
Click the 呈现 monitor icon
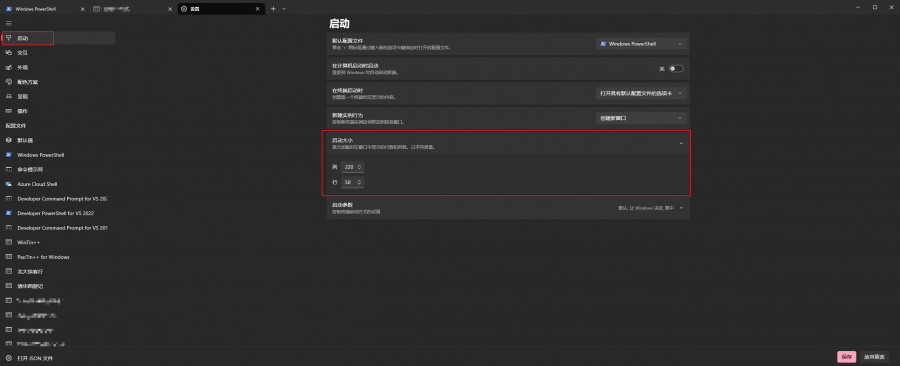pos(9,96)
